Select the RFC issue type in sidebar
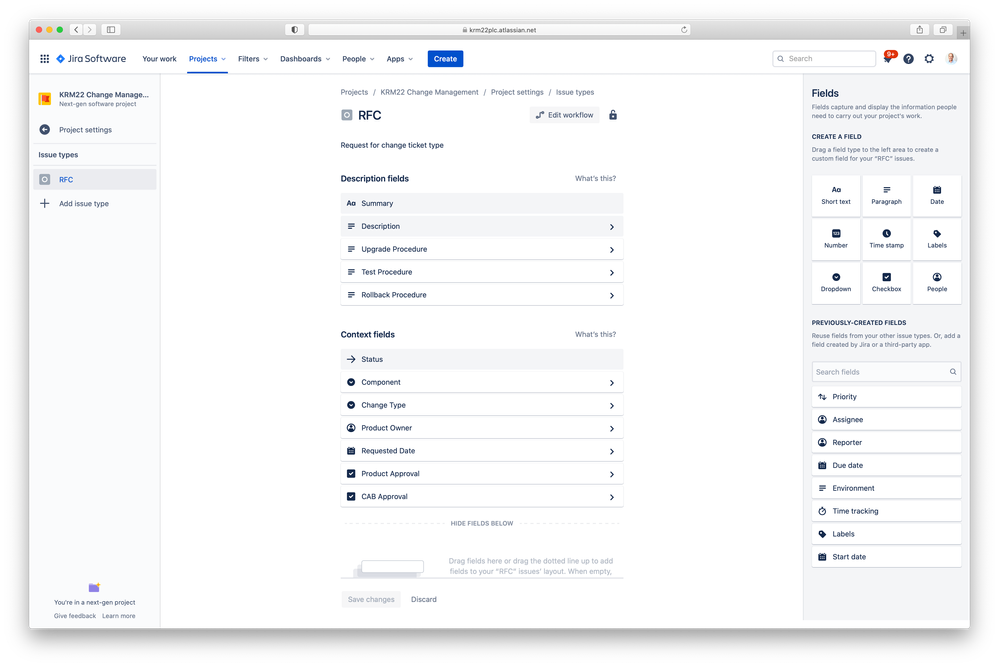Screen dimensions: 999x667 95,180
